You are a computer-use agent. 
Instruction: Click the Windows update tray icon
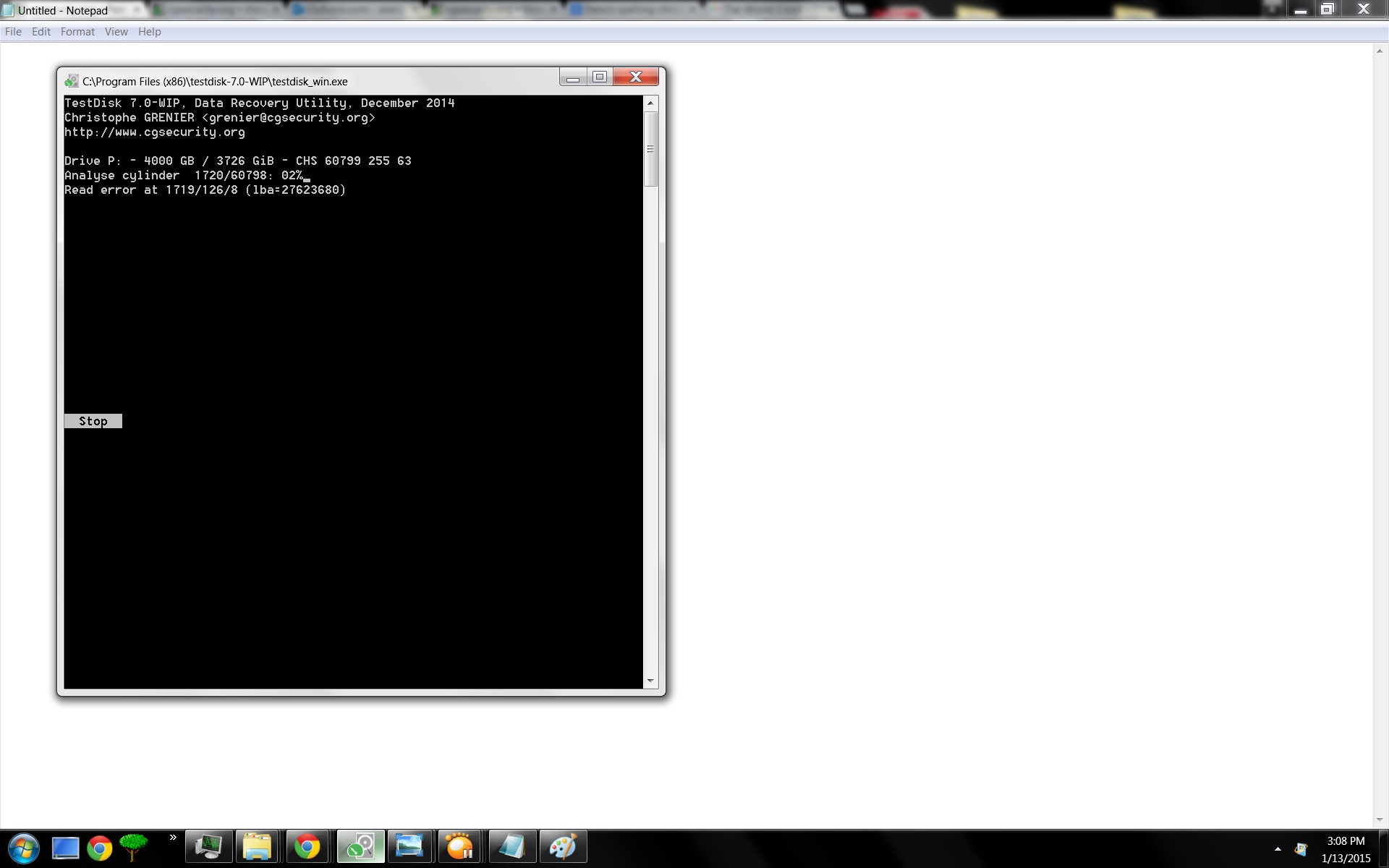(x=1301, y=849)
